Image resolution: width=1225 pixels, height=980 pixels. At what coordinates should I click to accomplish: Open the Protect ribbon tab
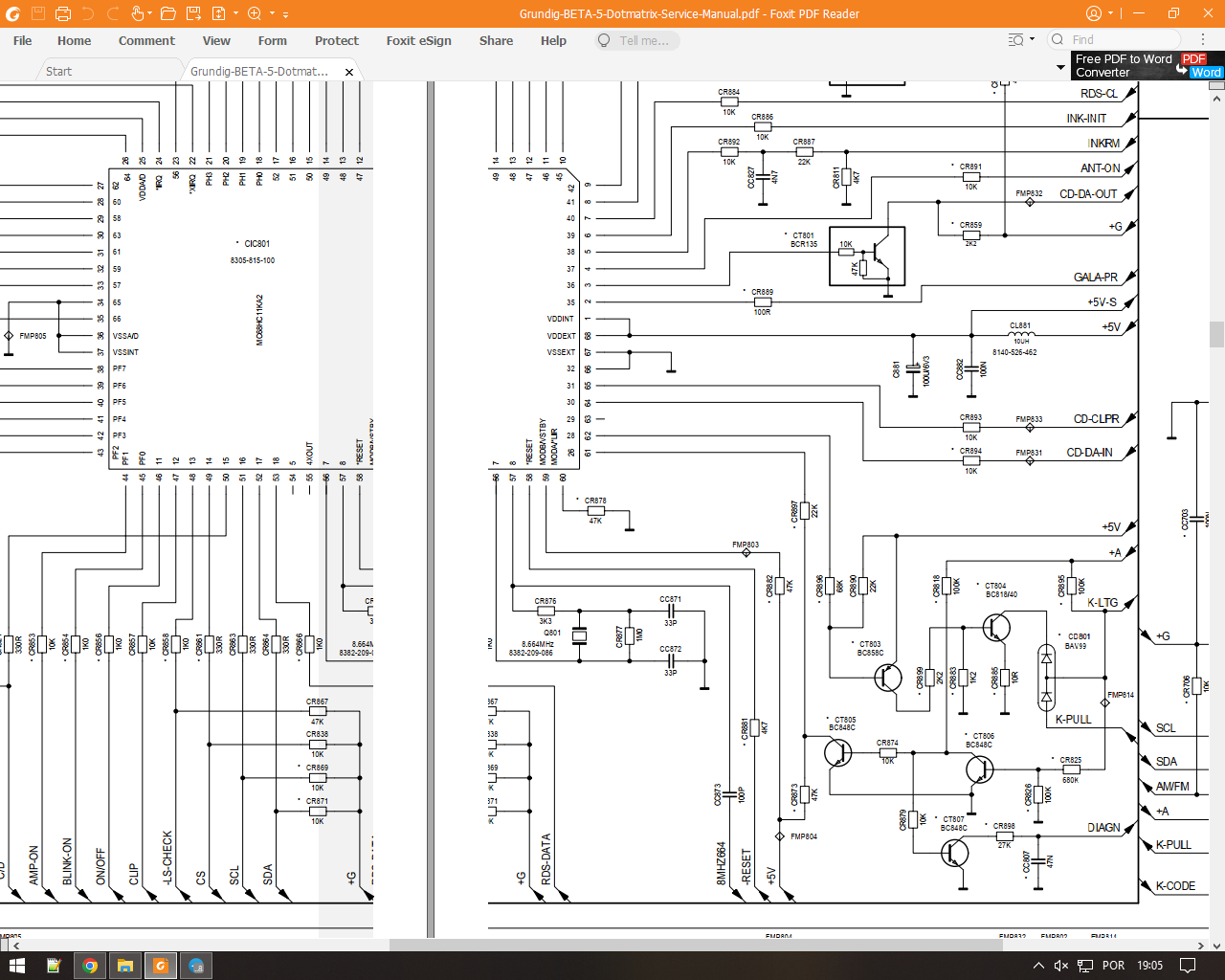336,40
